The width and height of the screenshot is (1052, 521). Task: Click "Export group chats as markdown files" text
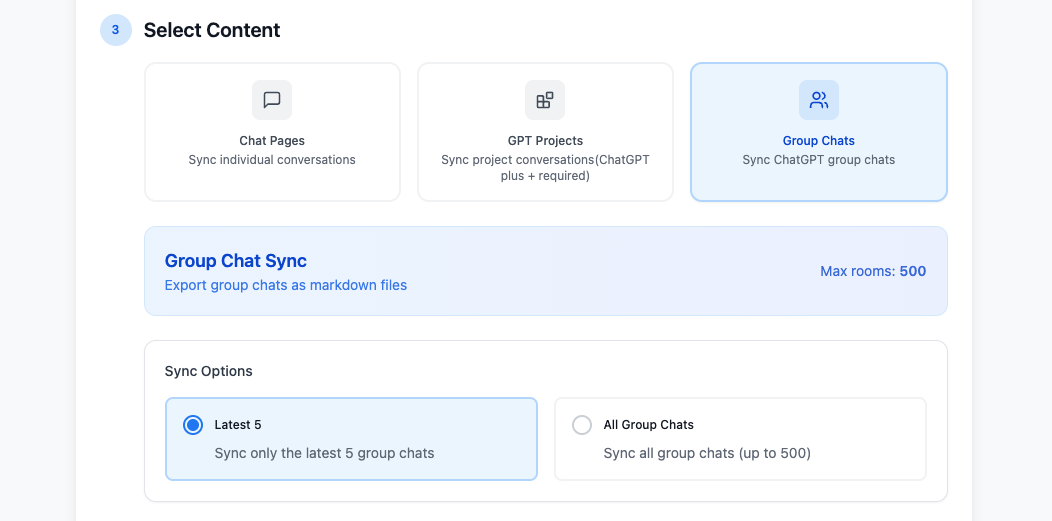tap(286, 285)
